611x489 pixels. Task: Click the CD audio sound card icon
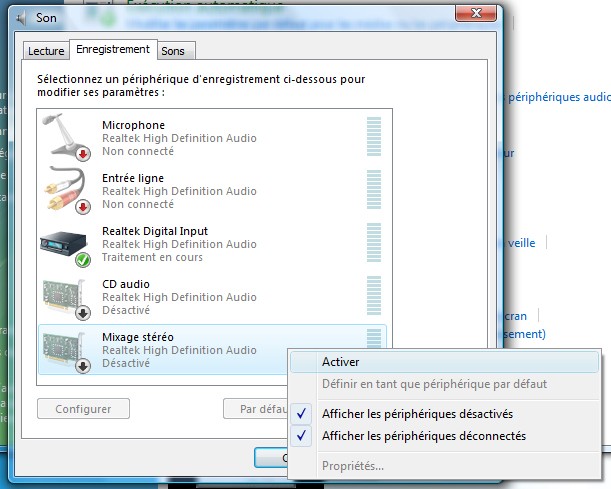tap(65, 297)
